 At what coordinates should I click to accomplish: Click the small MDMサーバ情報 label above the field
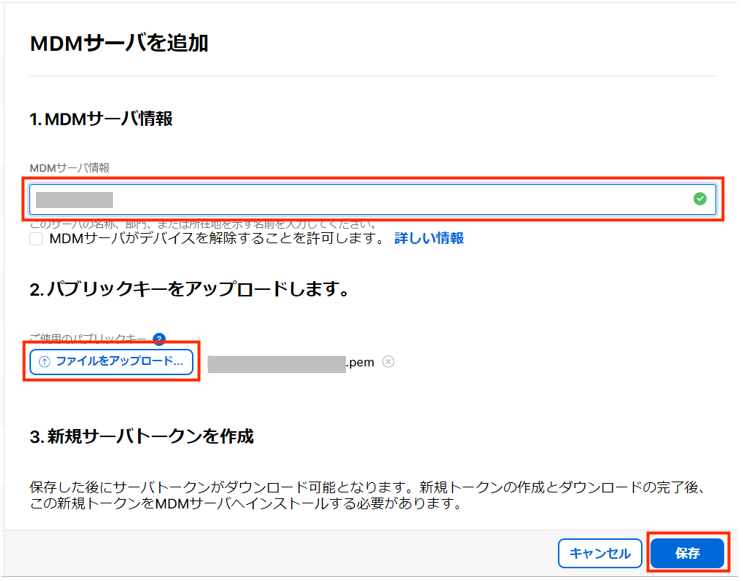[x=69, y=166]
